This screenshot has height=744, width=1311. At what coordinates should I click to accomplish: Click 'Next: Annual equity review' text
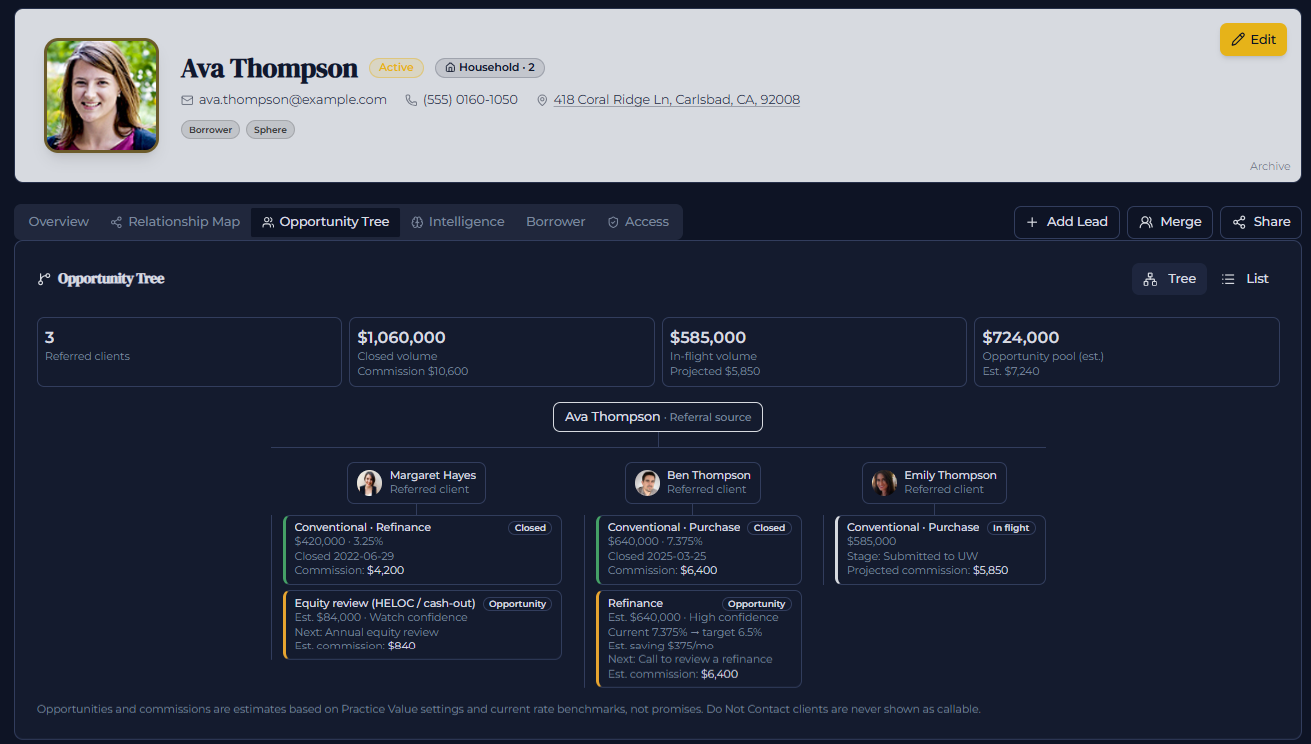point(367,632)
